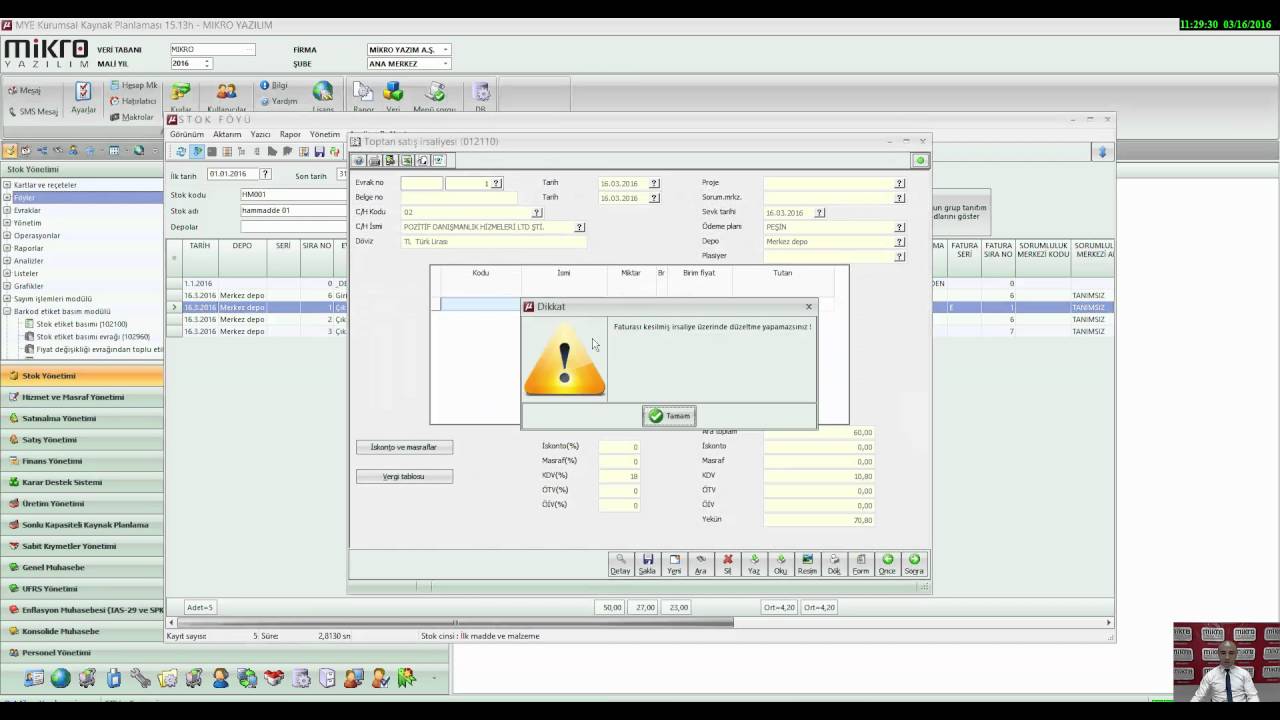The height and width of the screenshot is (720, 1280).
Task: Open Vergi tablosu
Action: pyautogui.click(x=404, y=477)
